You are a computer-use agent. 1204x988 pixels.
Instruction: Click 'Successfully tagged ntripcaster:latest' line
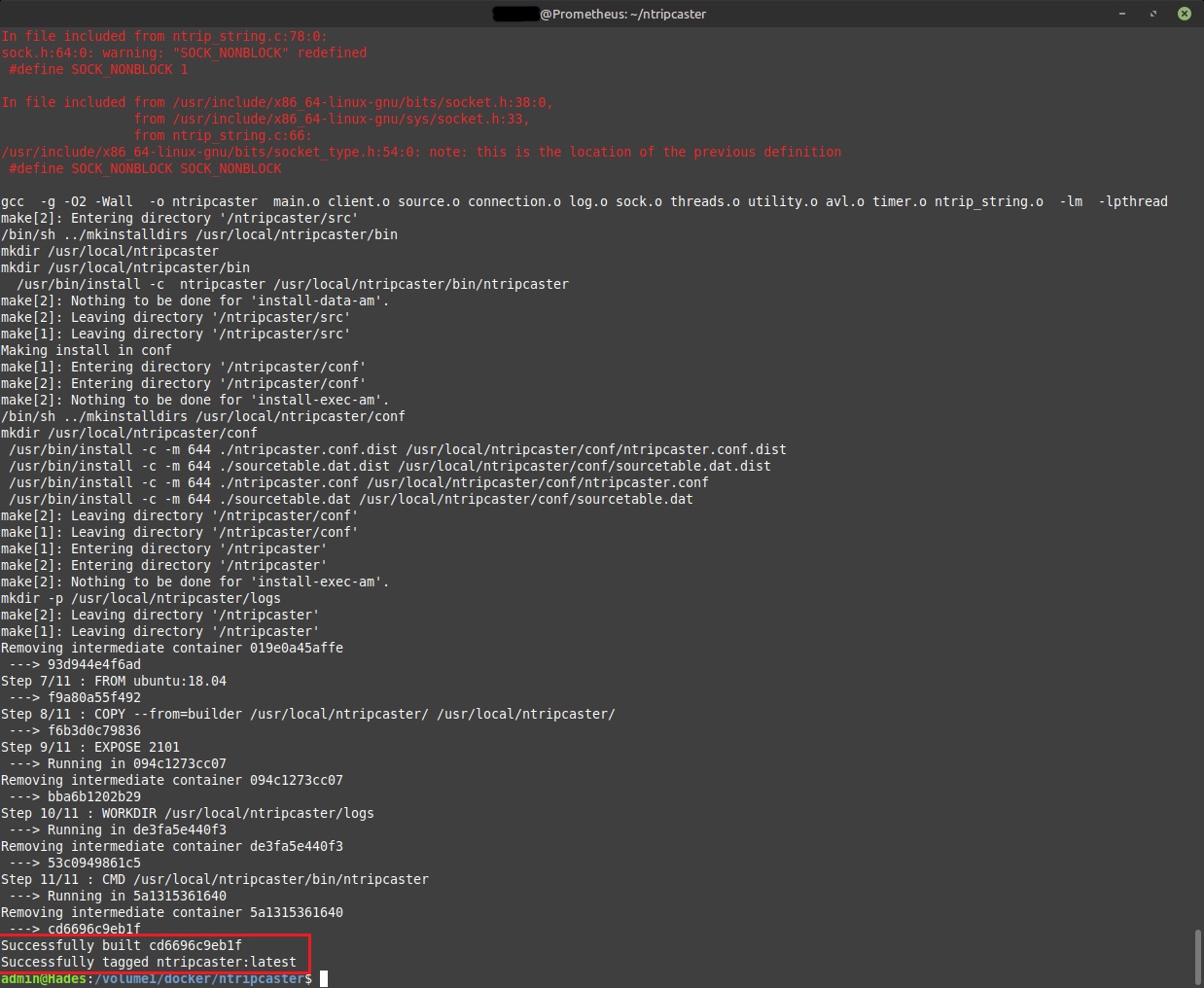pos(149,962)
